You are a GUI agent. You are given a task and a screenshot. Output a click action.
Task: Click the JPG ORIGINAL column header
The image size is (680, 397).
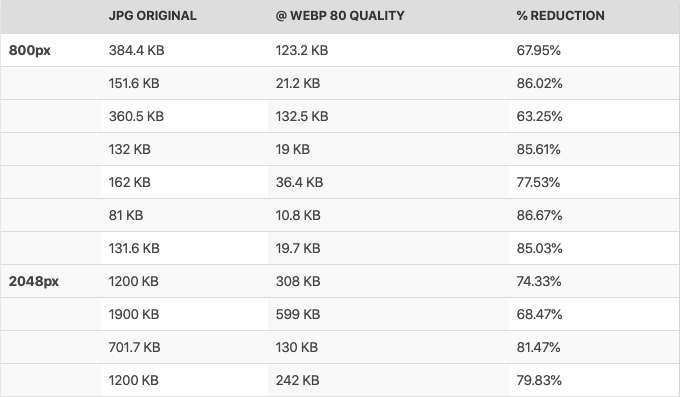point(153,16)
